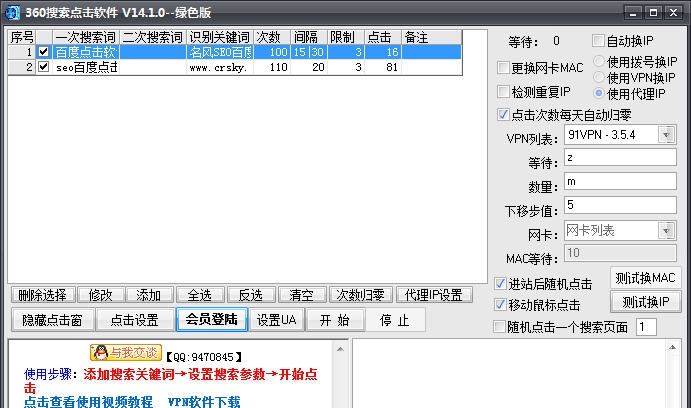The width and height of the screenshot is (691, 408).
Task: Click 二次搜索词 column header
Action: click(153, 37)
